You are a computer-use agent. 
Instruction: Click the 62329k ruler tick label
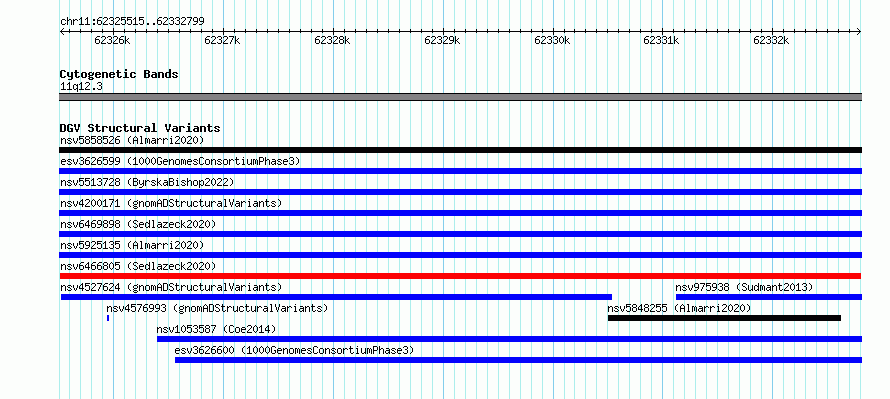click(x=443, y=40)
